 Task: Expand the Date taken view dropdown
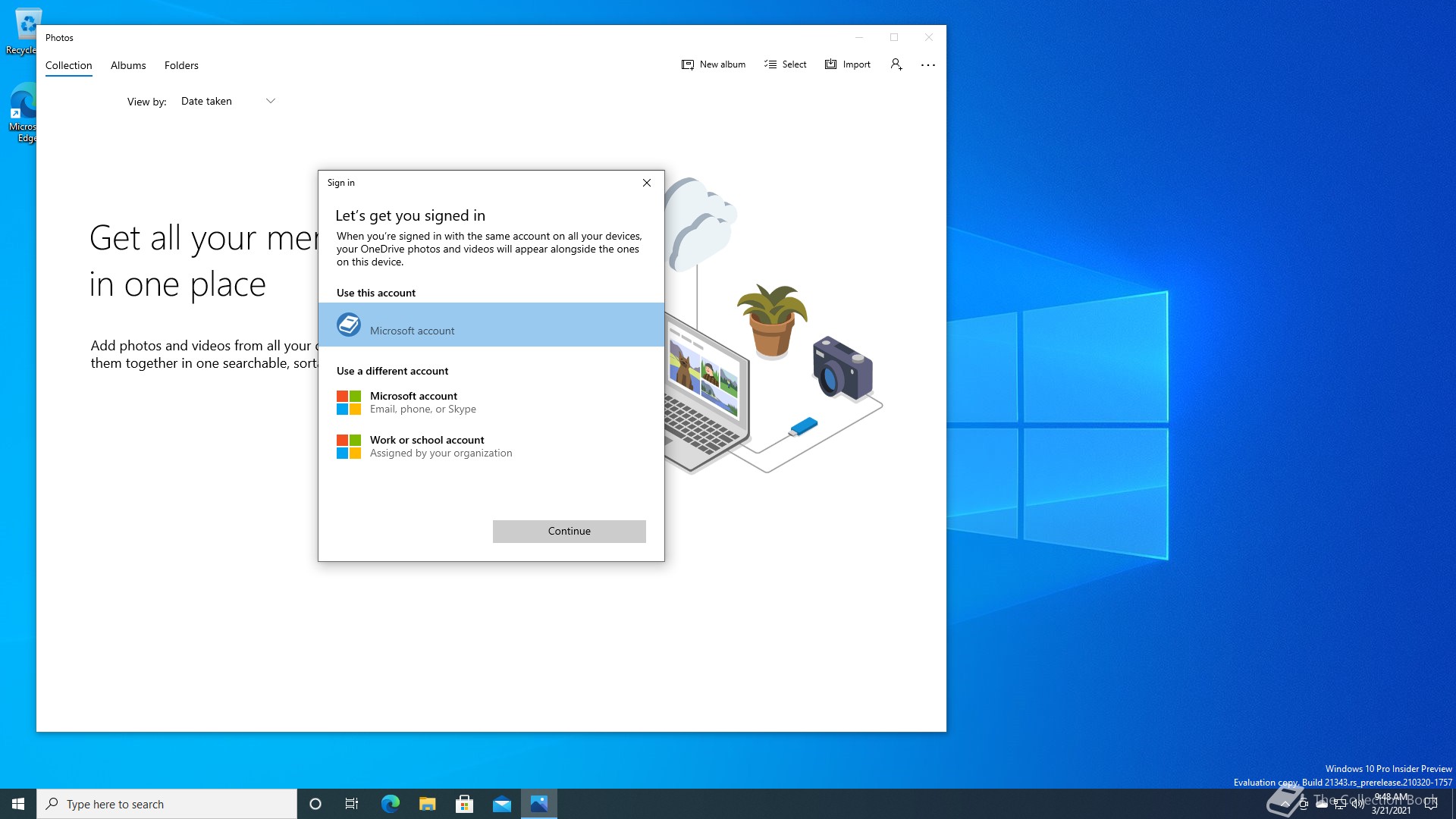[227, 101]
